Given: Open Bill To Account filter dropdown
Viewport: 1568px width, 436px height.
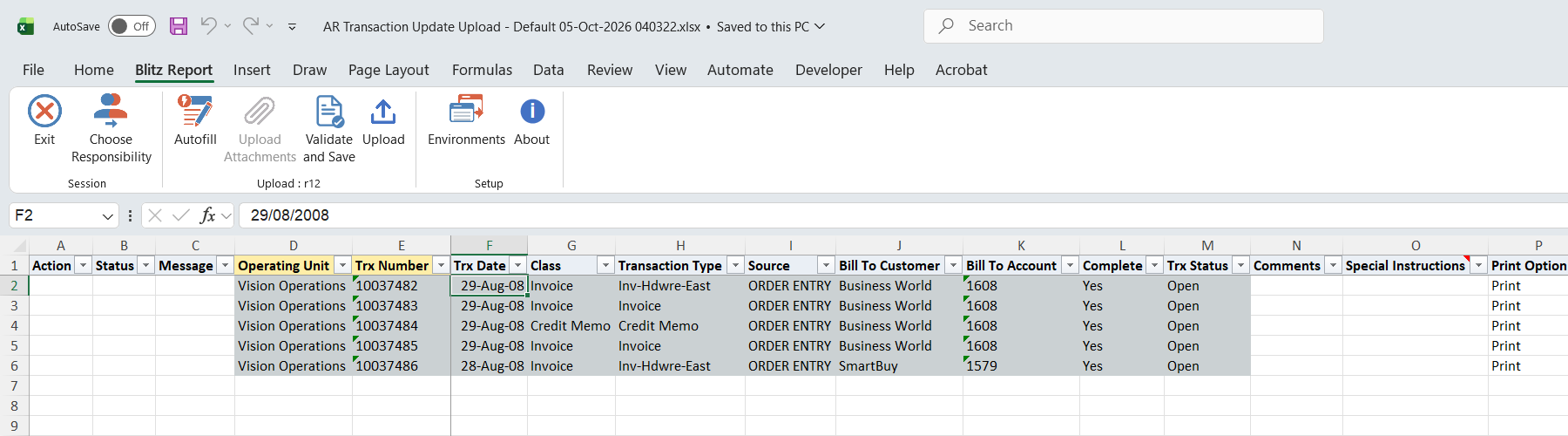Looking at the screenshot, I should (x=1071, y=265).
